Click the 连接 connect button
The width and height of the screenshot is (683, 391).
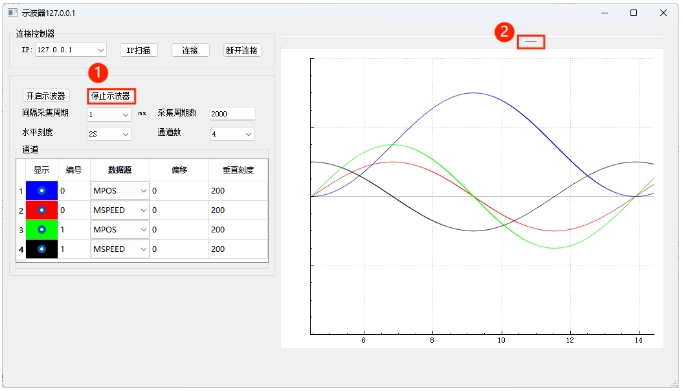click(x=190, y=50)
